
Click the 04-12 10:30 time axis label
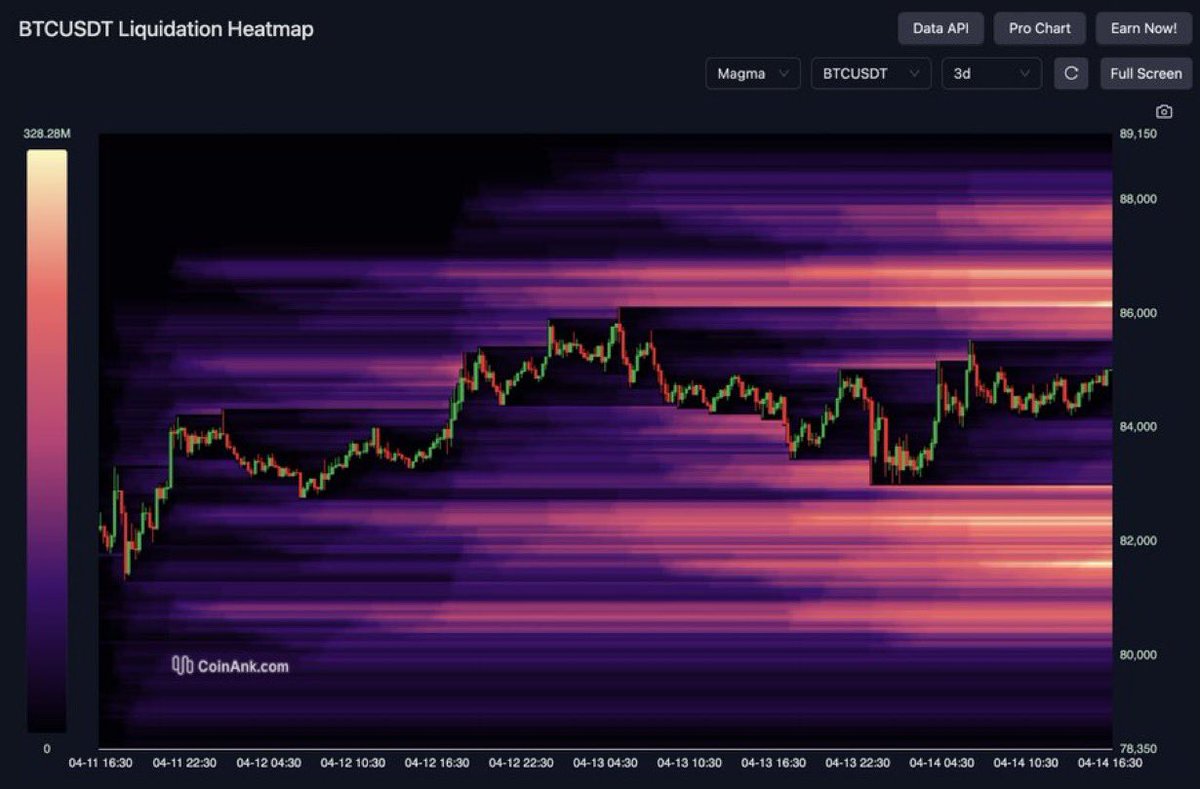click(x=352, y=763)
